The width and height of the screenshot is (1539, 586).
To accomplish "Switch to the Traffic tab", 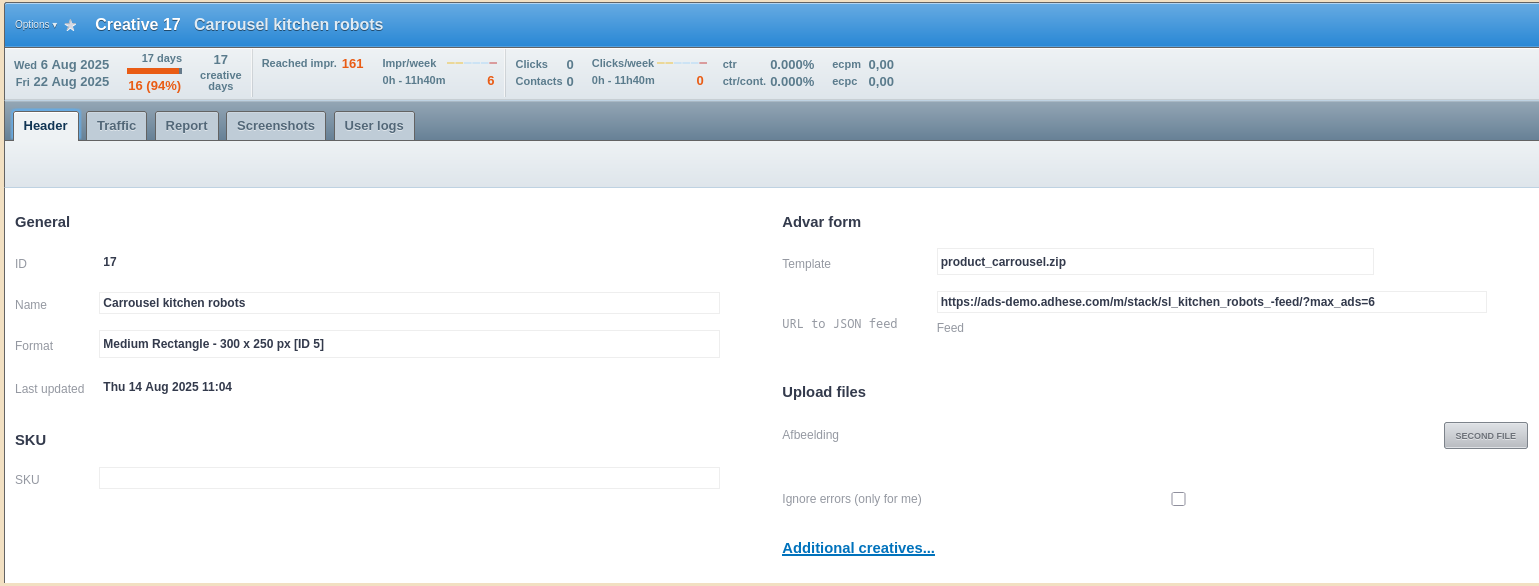I will [116, 126].
